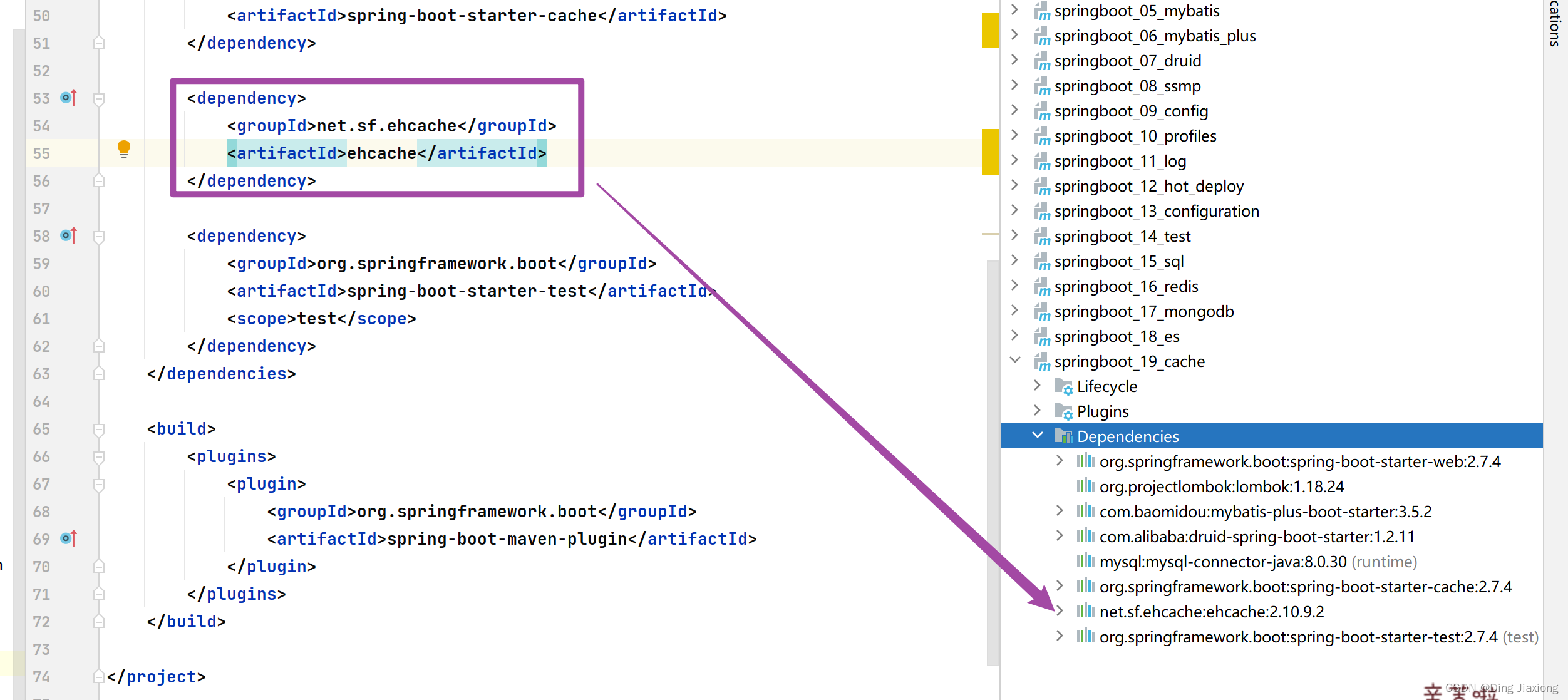
Task: Expand spring-boot-starter-web:2.7.4 dependency
Action: coord(1060,460)
